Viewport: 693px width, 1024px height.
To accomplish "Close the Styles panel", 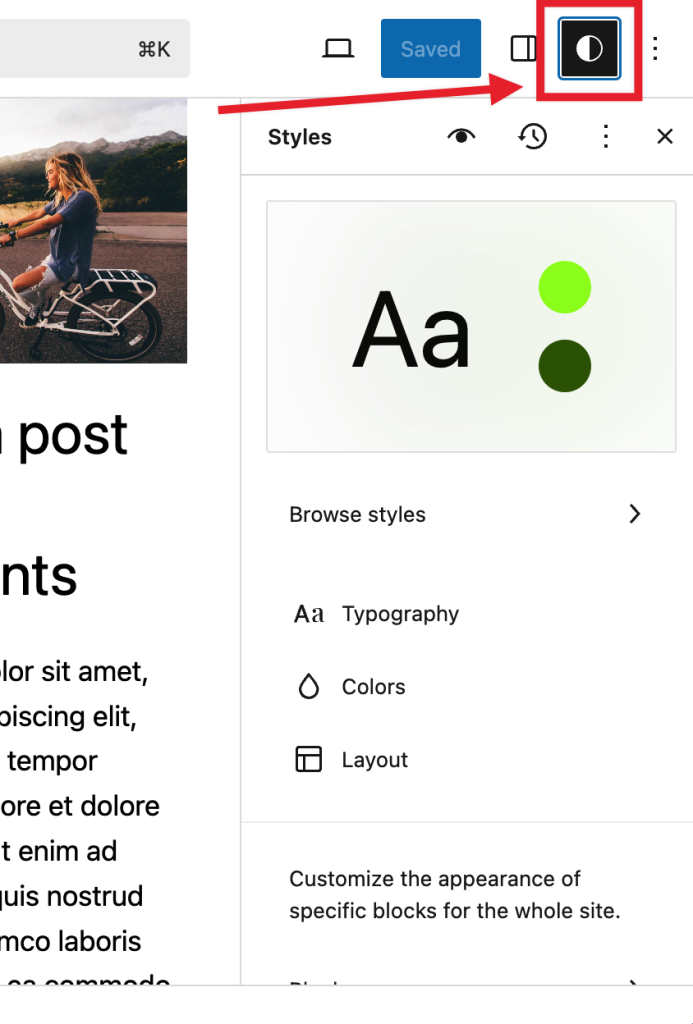I will (x=665, y=137).
